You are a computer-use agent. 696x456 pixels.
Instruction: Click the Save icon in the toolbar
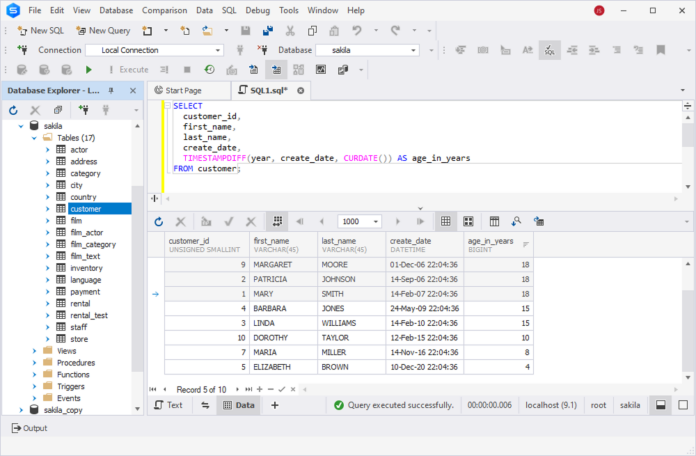[245, 31]
